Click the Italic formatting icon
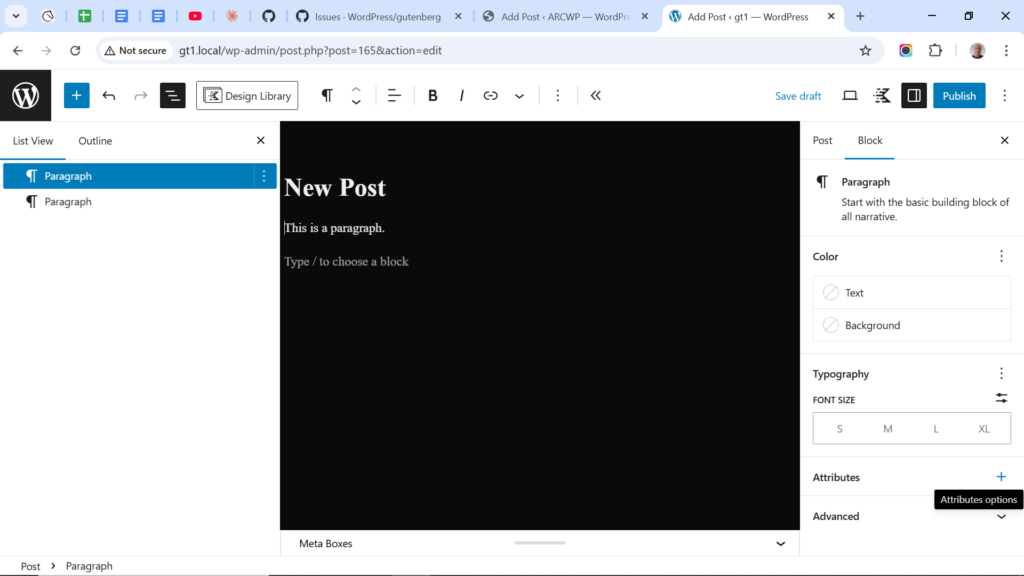This screenshot has width=1024, height=576. pyautogui.click(x=461, y=96)
